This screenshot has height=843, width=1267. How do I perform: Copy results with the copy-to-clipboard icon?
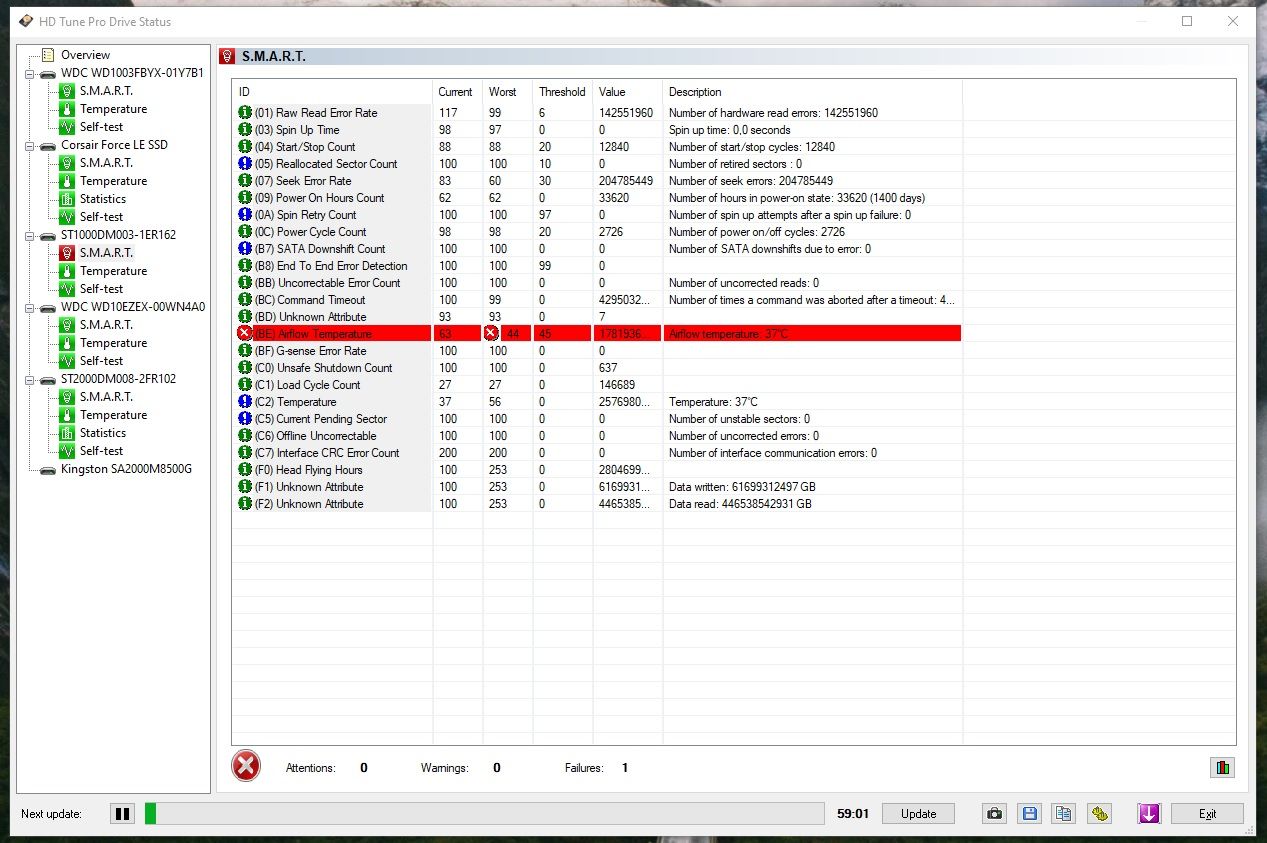tap(1064, 813)
